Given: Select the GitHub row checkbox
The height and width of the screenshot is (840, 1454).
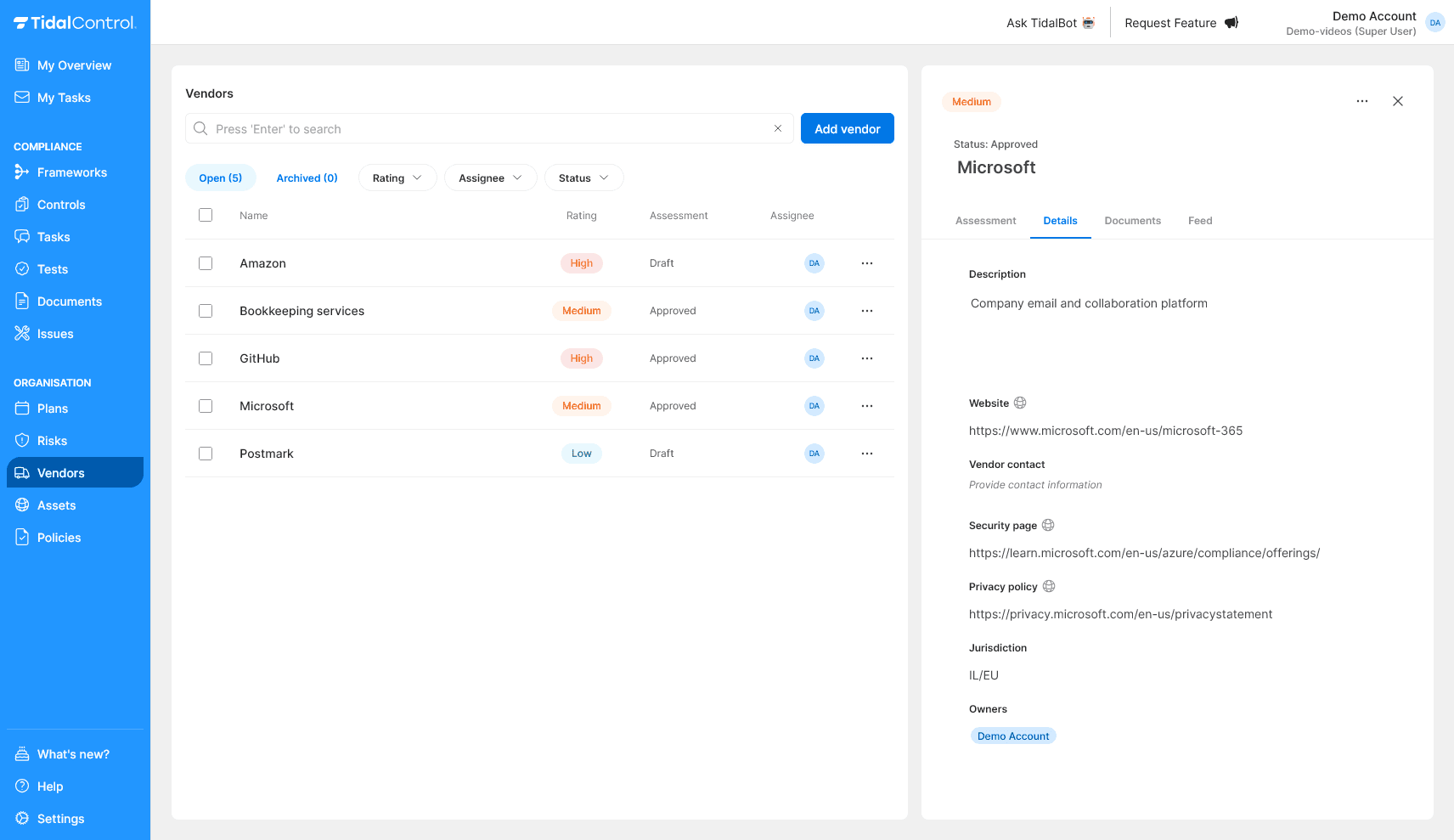Looking at the screenshot, I should tap(206, 358).
